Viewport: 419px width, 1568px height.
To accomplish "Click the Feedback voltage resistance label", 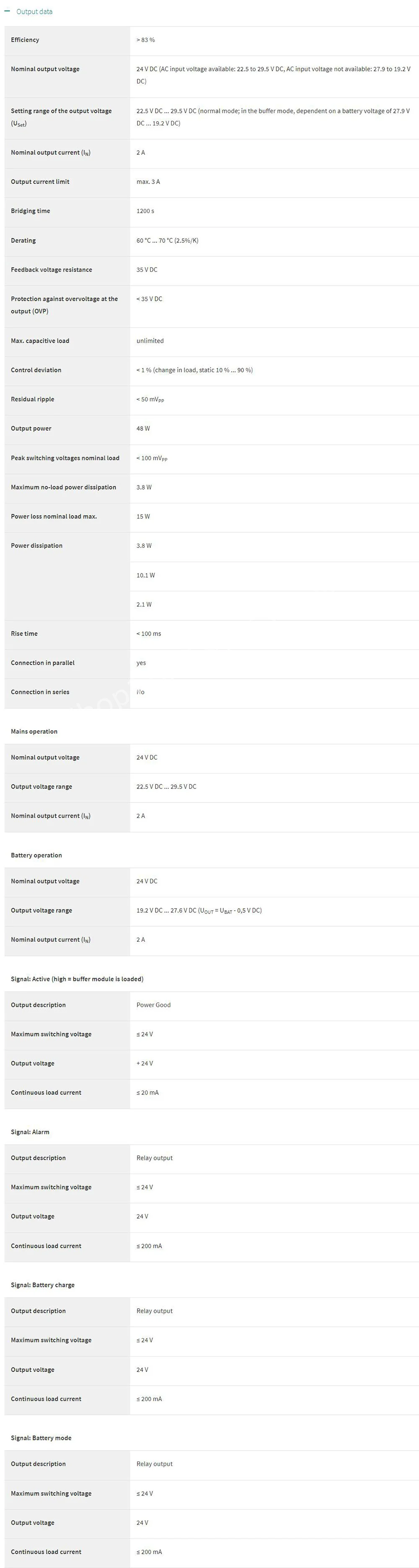I will [52, 270].
